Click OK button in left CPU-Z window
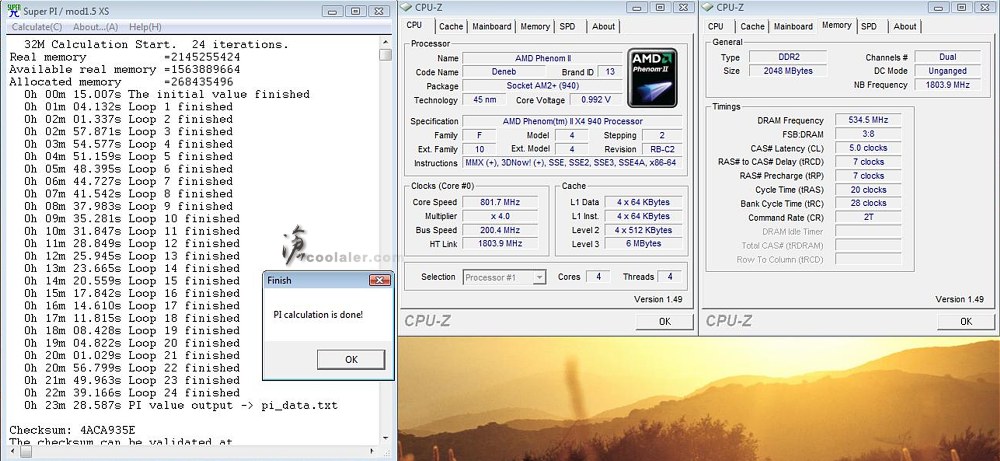Screen dimensions: 1000x461 665,321
